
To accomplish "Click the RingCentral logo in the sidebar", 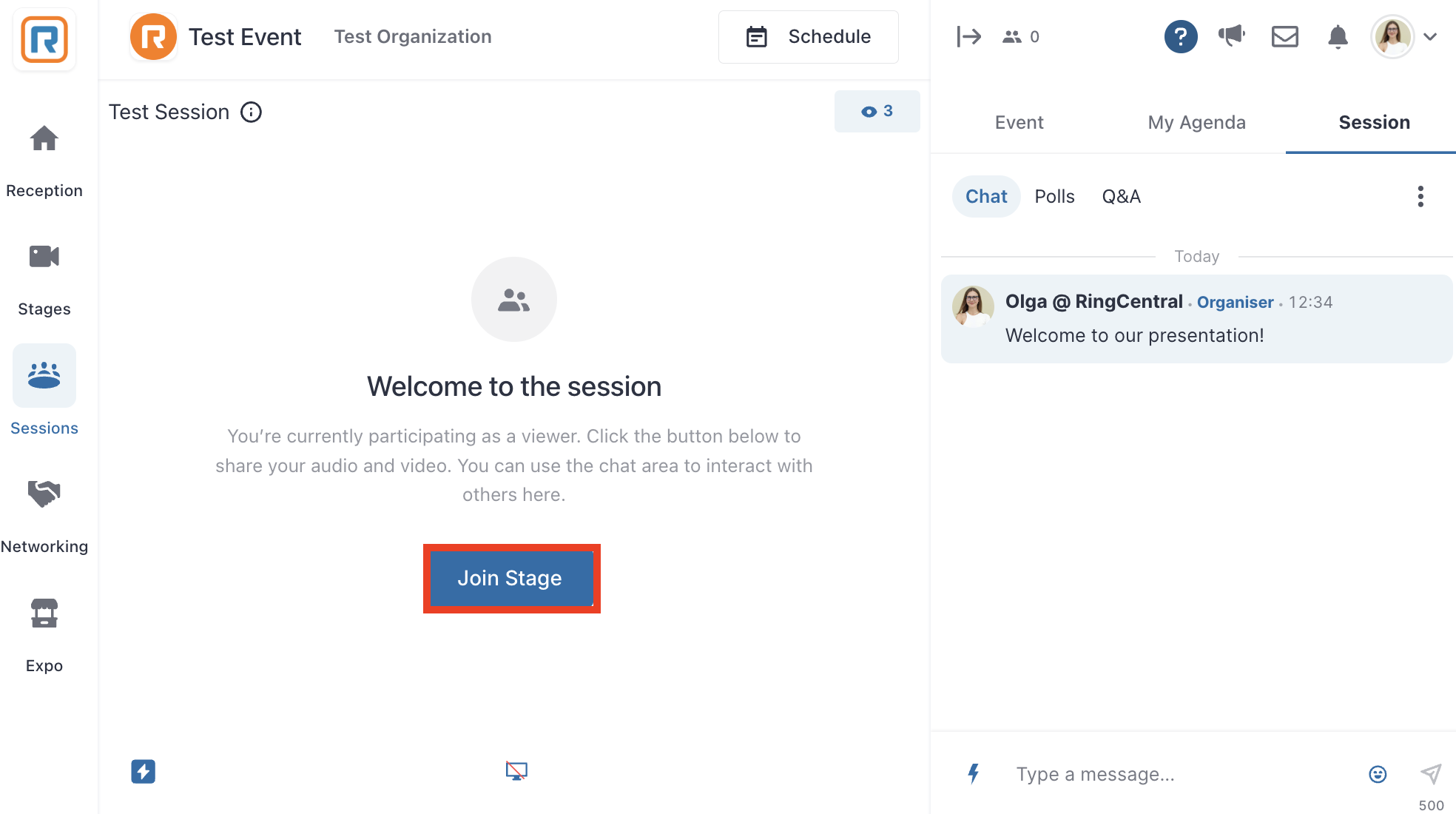I will [x=44, y=40].
